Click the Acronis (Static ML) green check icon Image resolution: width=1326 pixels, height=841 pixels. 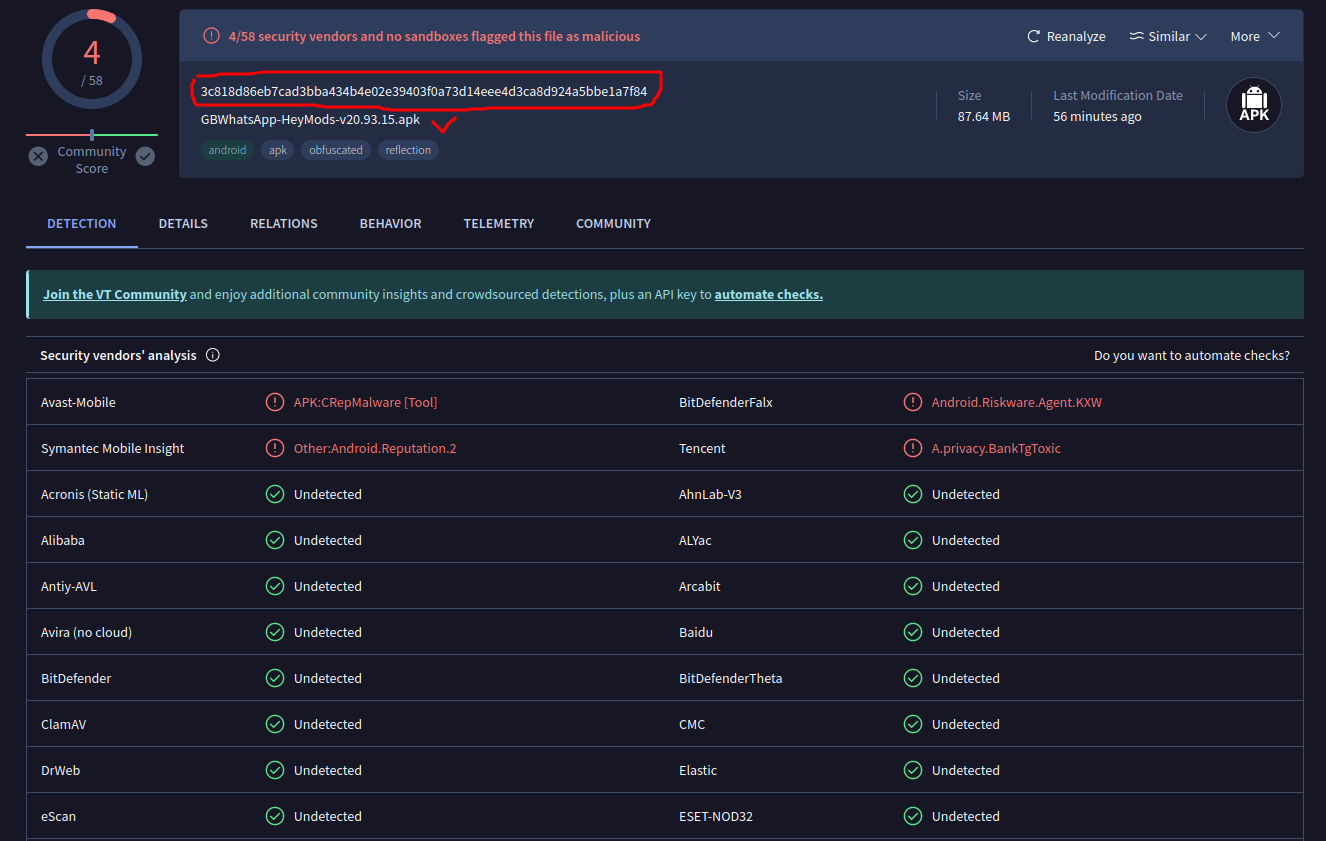pos(275,494)
